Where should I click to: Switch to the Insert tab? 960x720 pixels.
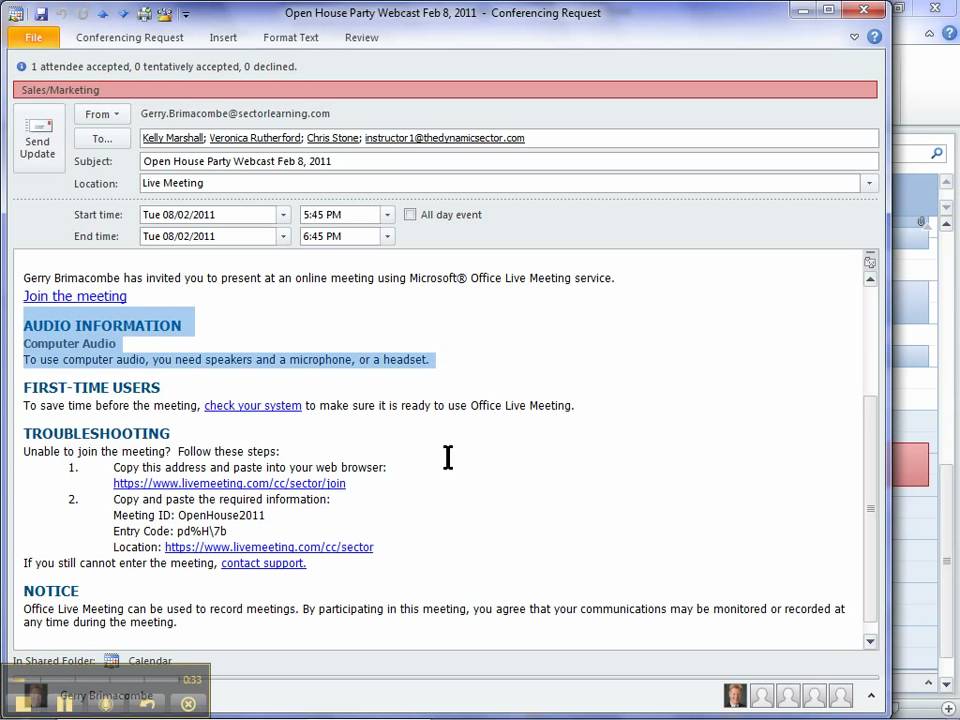[x=223, y=37]
